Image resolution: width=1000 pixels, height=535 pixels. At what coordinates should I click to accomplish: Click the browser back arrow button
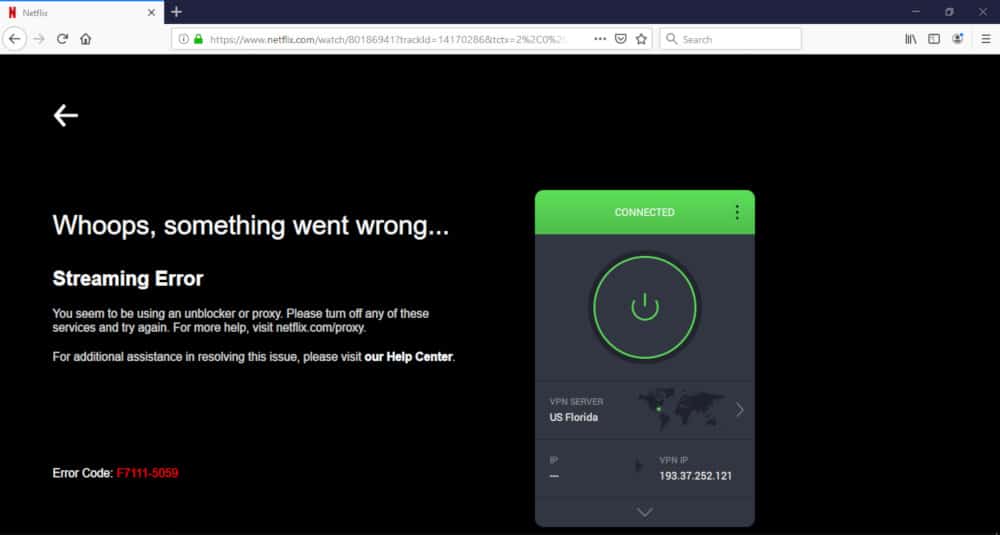coord(14,39)
